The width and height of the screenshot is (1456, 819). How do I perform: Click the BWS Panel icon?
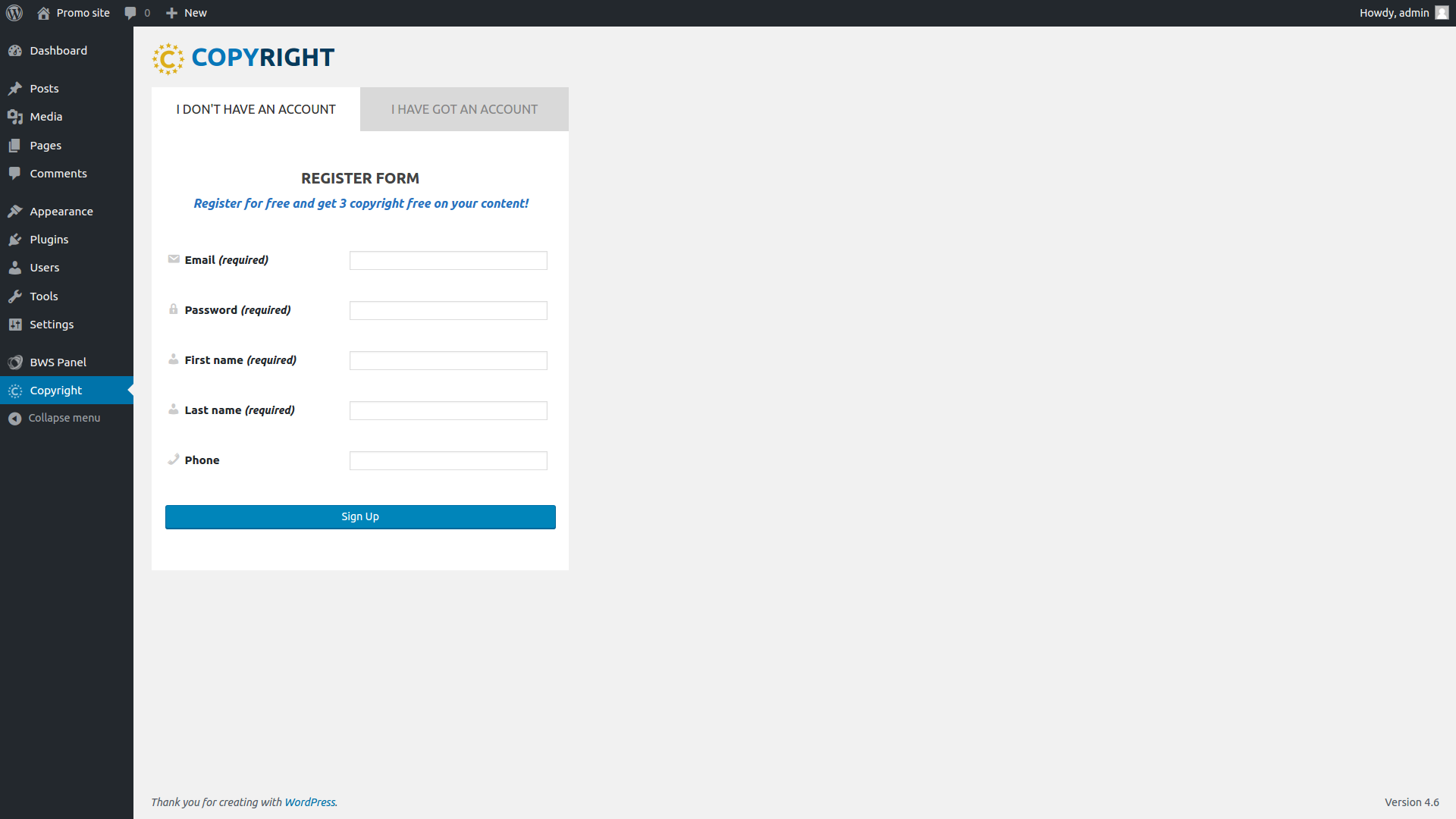[15, 362]
